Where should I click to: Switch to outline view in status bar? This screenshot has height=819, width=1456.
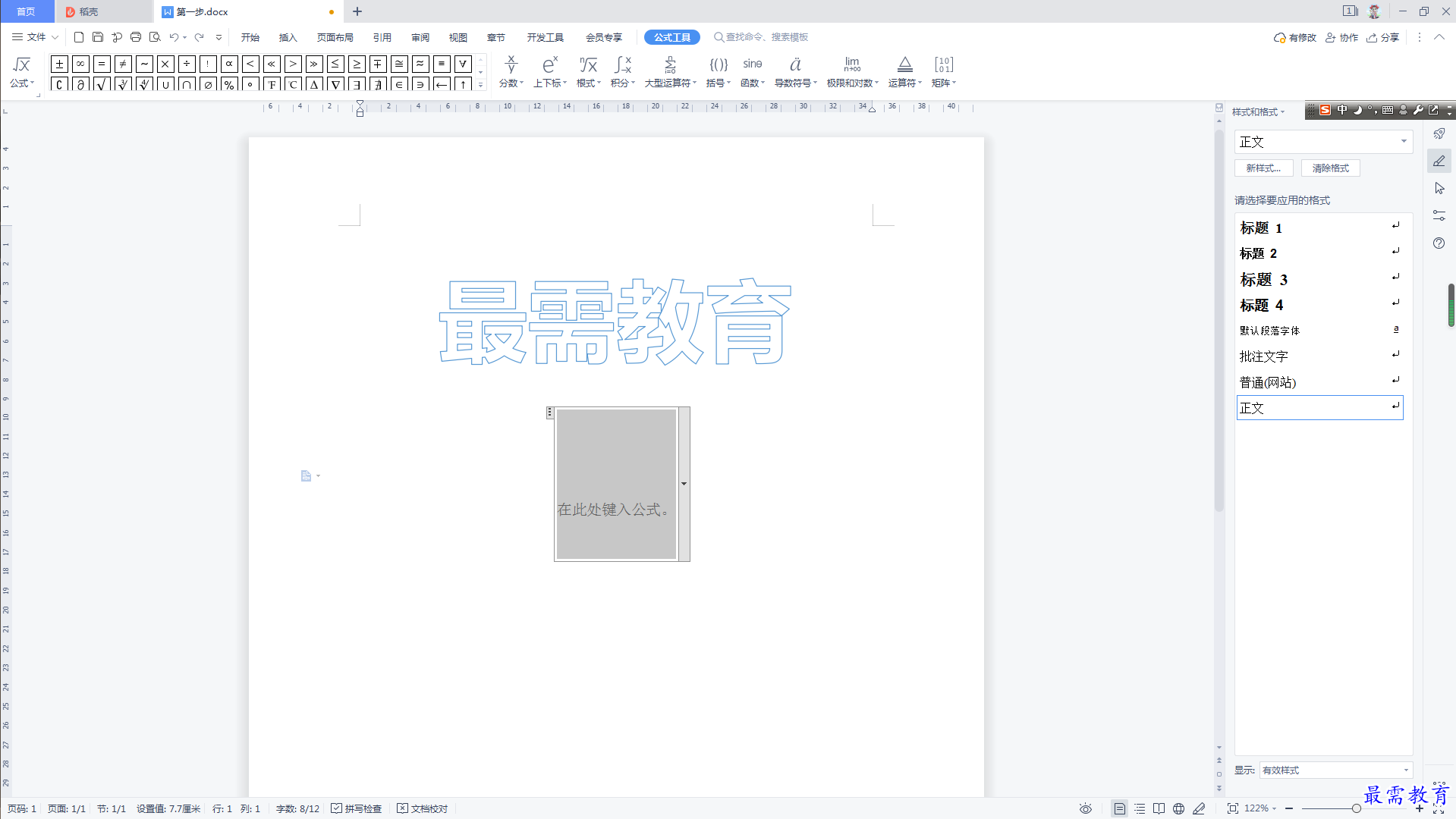(1140, 808)
